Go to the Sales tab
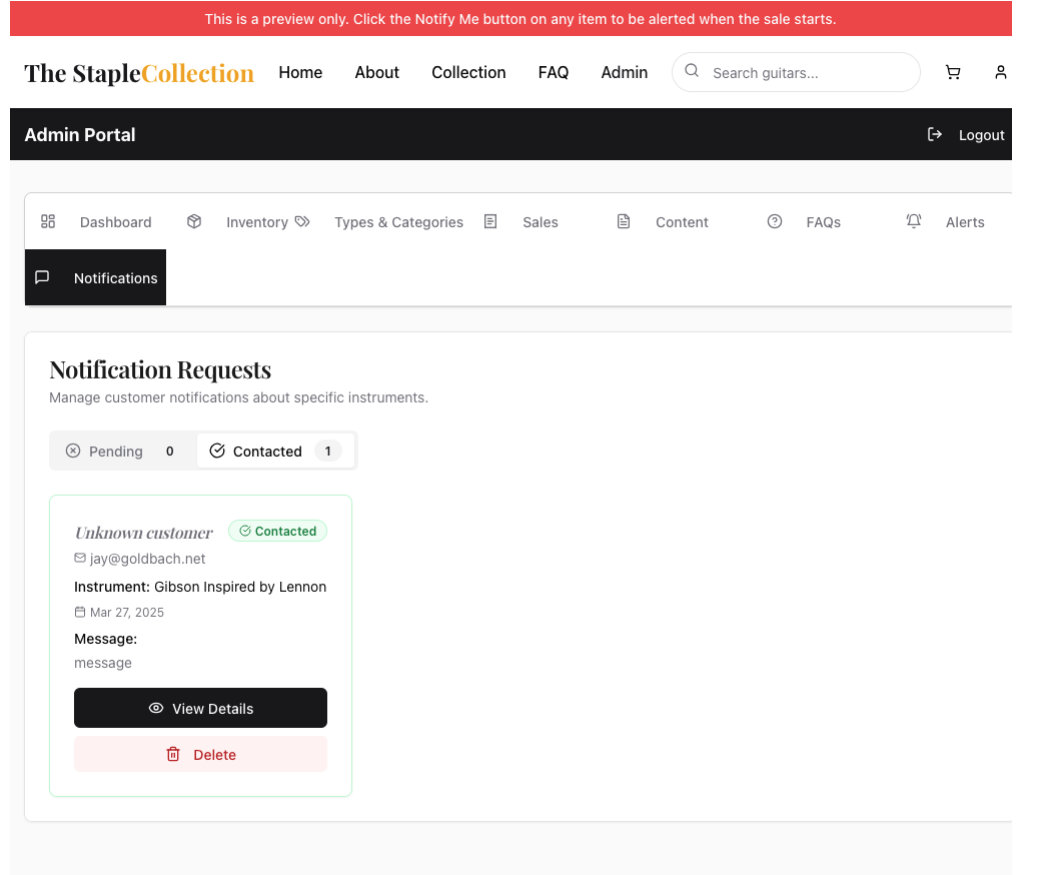Screen dimensions: 1040x875 [x=521, y=222]
